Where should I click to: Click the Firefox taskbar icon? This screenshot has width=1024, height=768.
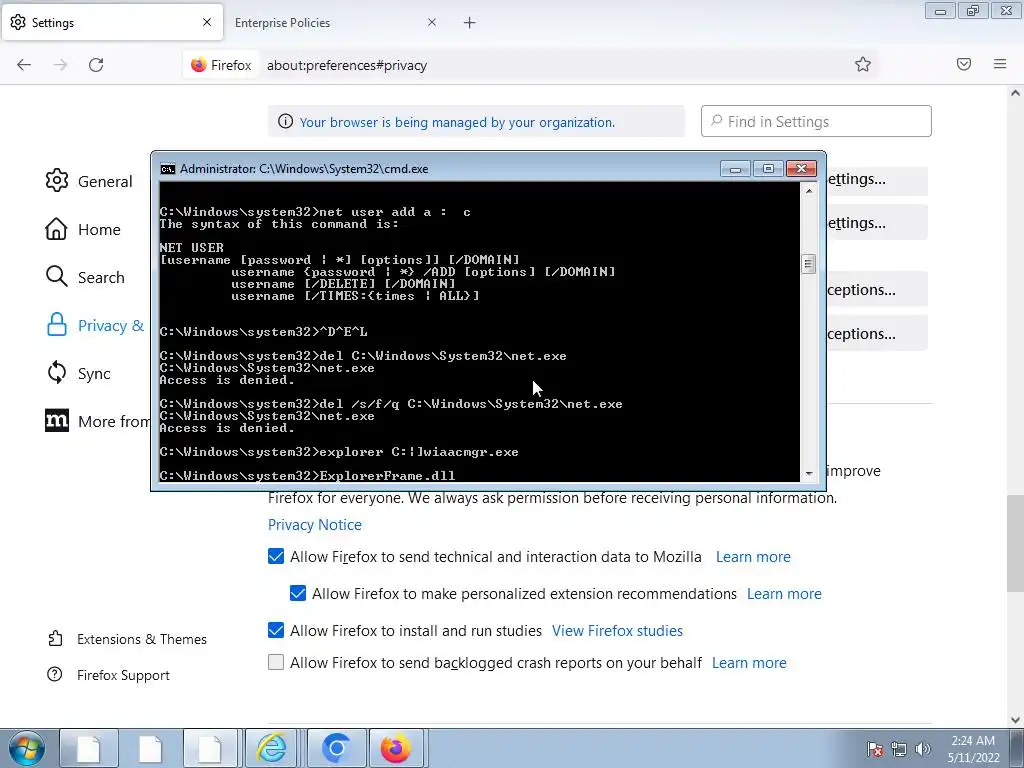coord(396,748)
